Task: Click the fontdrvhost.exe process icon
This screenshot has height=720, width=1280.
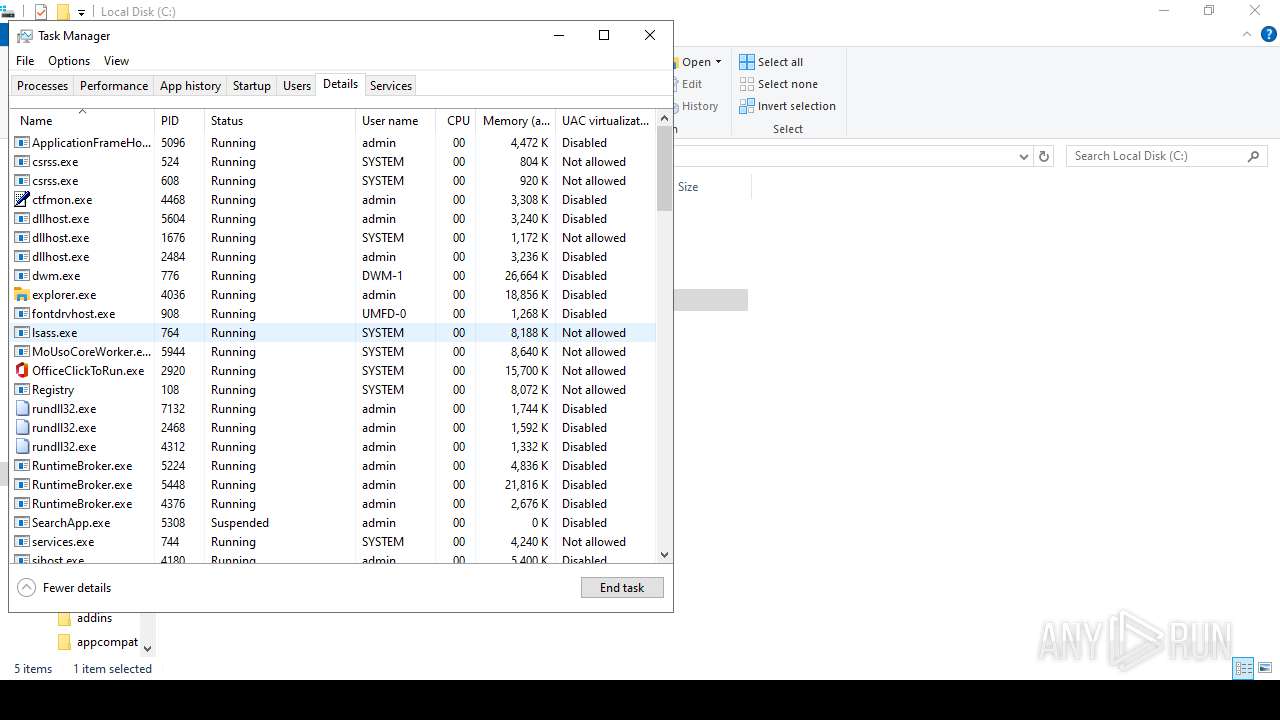Action: coord(22,314)
